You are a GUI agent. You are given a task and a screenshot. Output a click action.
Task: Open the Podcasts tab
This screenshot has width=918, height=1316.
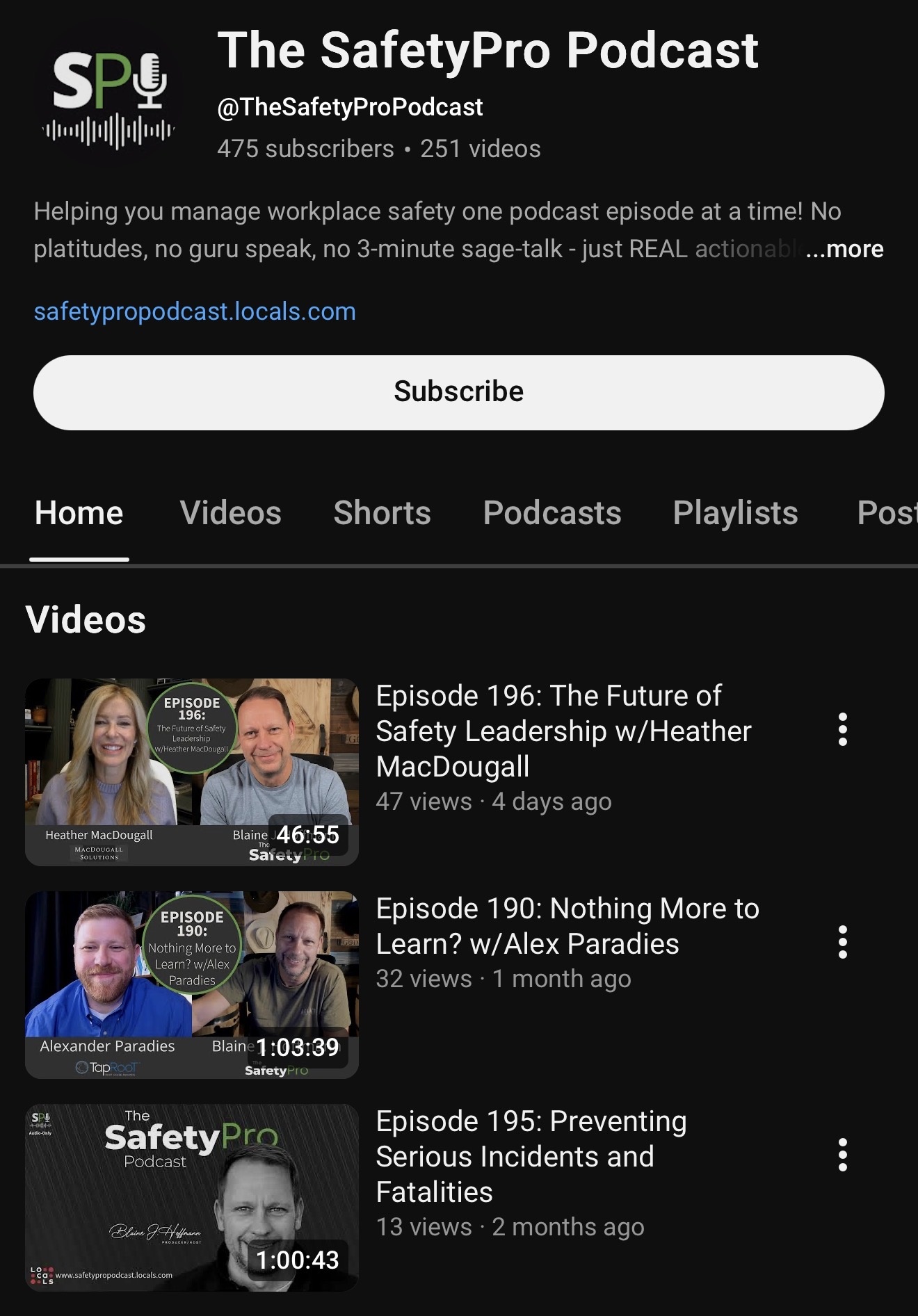pyautogui.click(x=551, y=513)
